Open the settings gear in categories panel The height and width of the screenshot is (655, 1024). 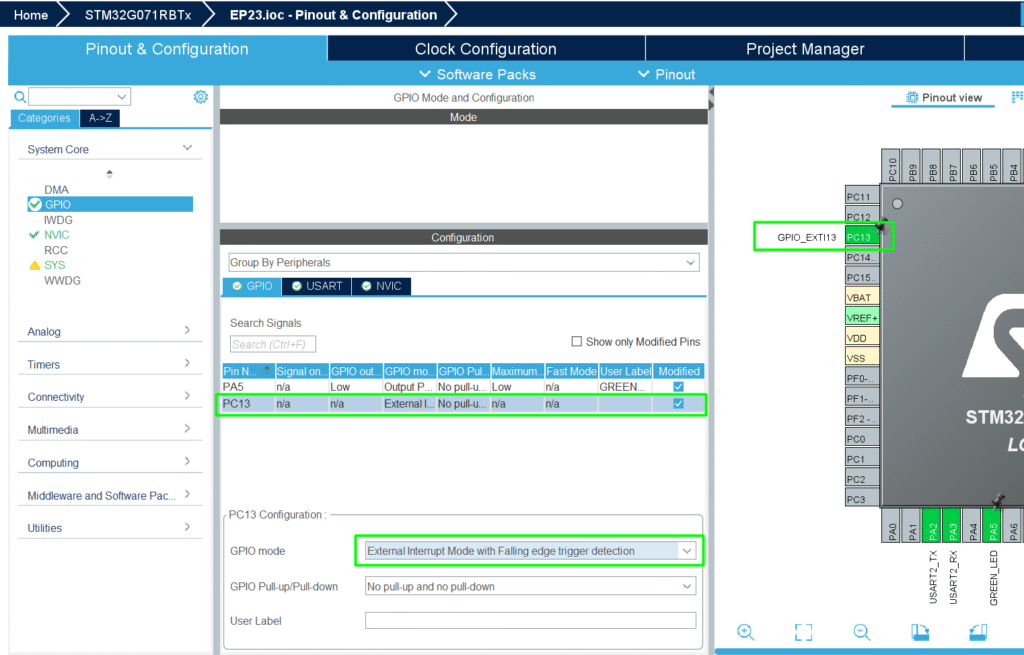[200, 97]
